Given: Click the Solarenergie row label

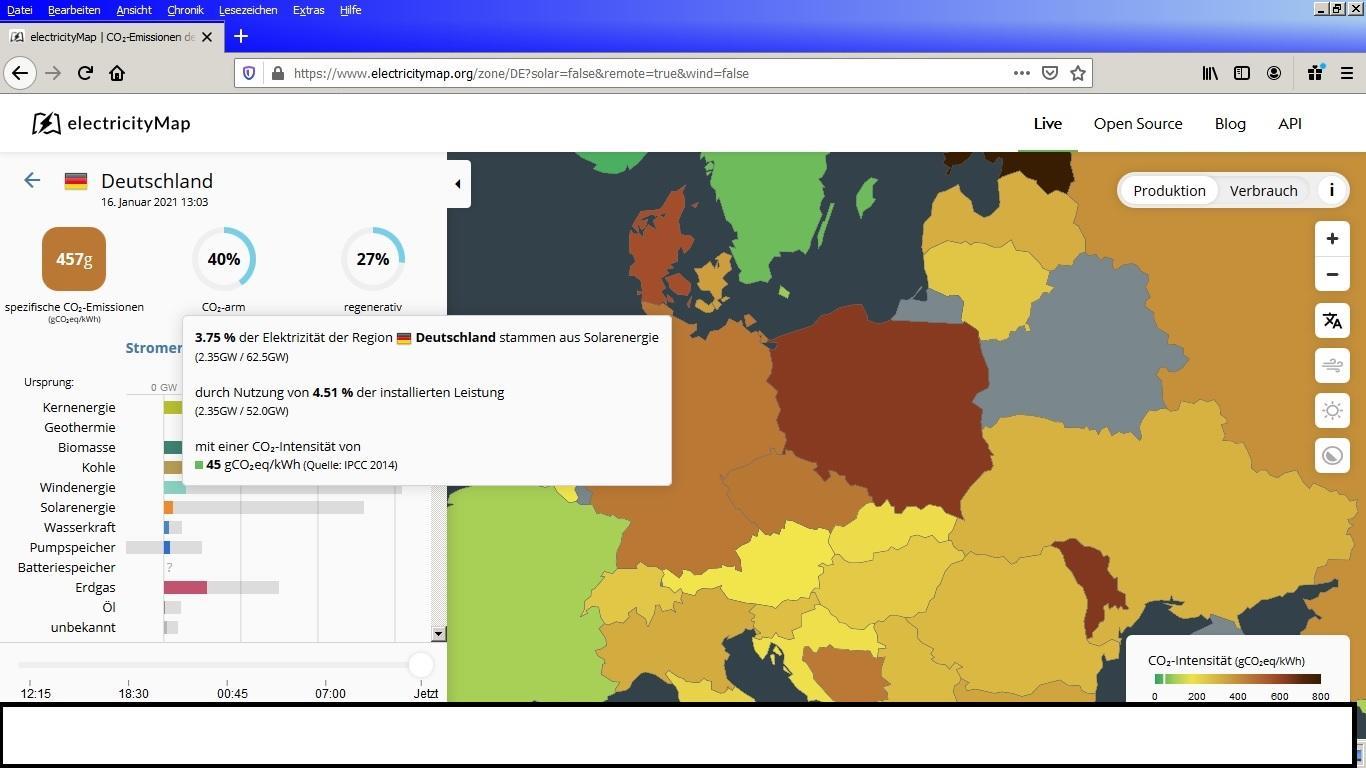Looking at the screenshot, I should 78,507.
